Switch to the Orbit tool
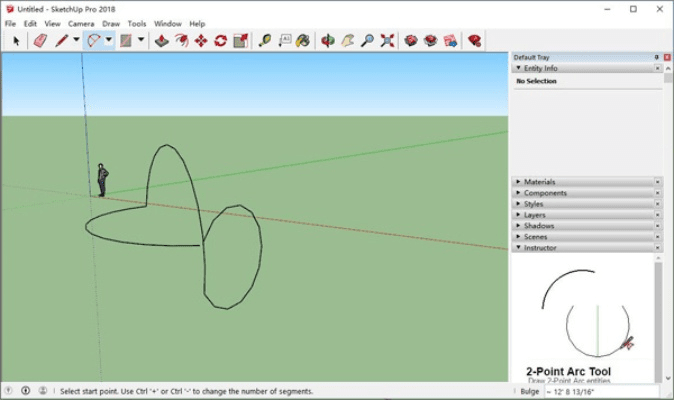Image resolution: width=674 pixels, height=400 pixels. point(328,41)
